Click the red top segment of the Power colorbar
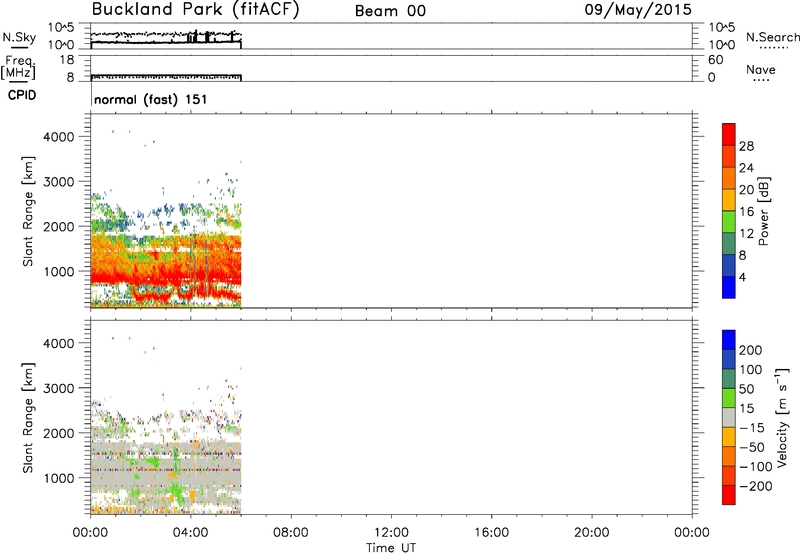800x554 pixels. pos(729,134)
